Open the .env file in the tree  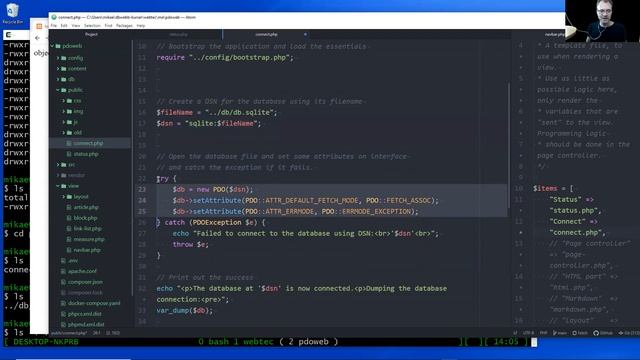click(x=73, y=260)
